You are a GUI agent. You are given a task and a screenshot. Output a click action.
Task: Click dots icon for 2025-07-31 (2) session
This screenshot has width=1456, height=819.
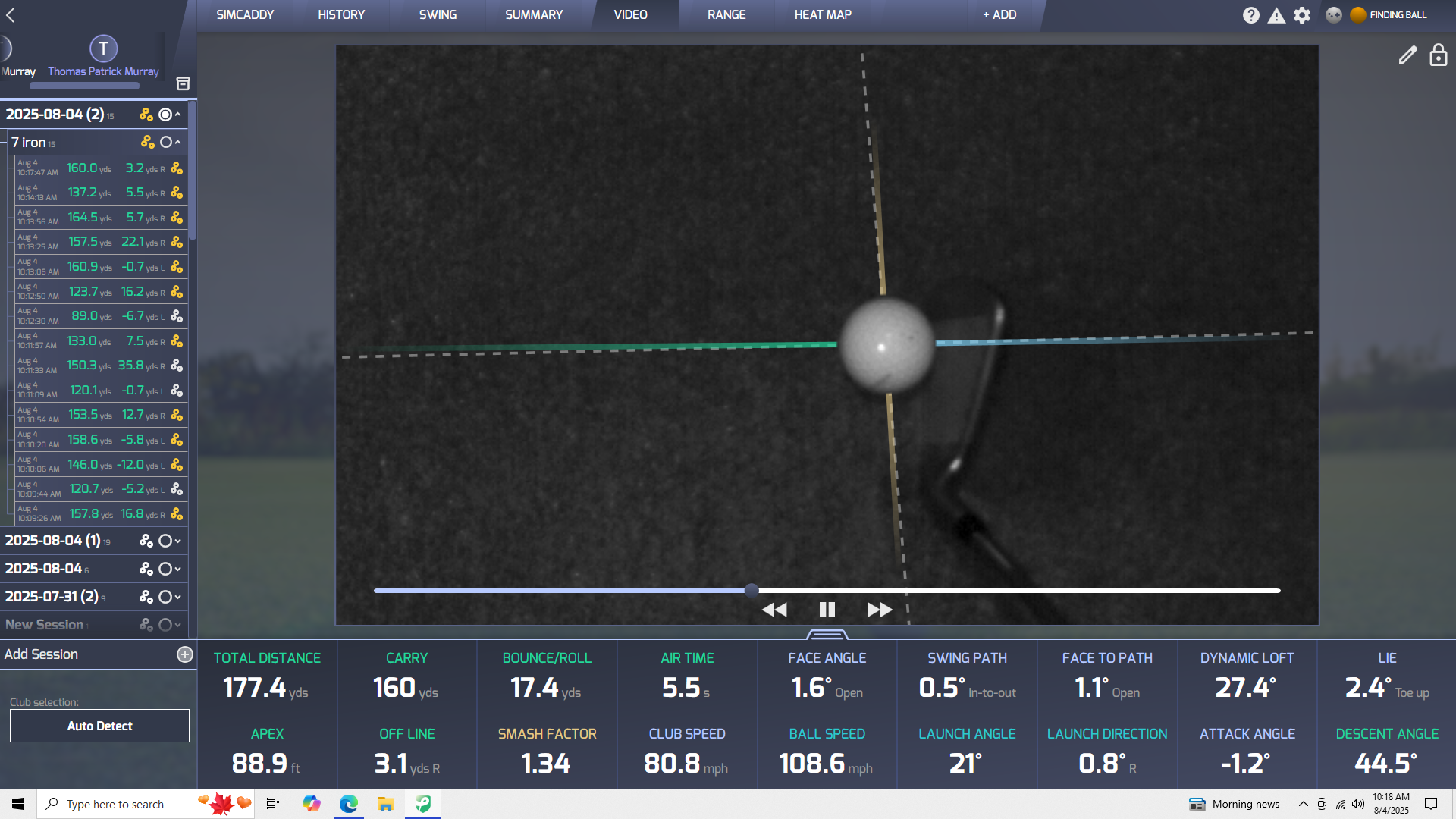pos(146,597)
